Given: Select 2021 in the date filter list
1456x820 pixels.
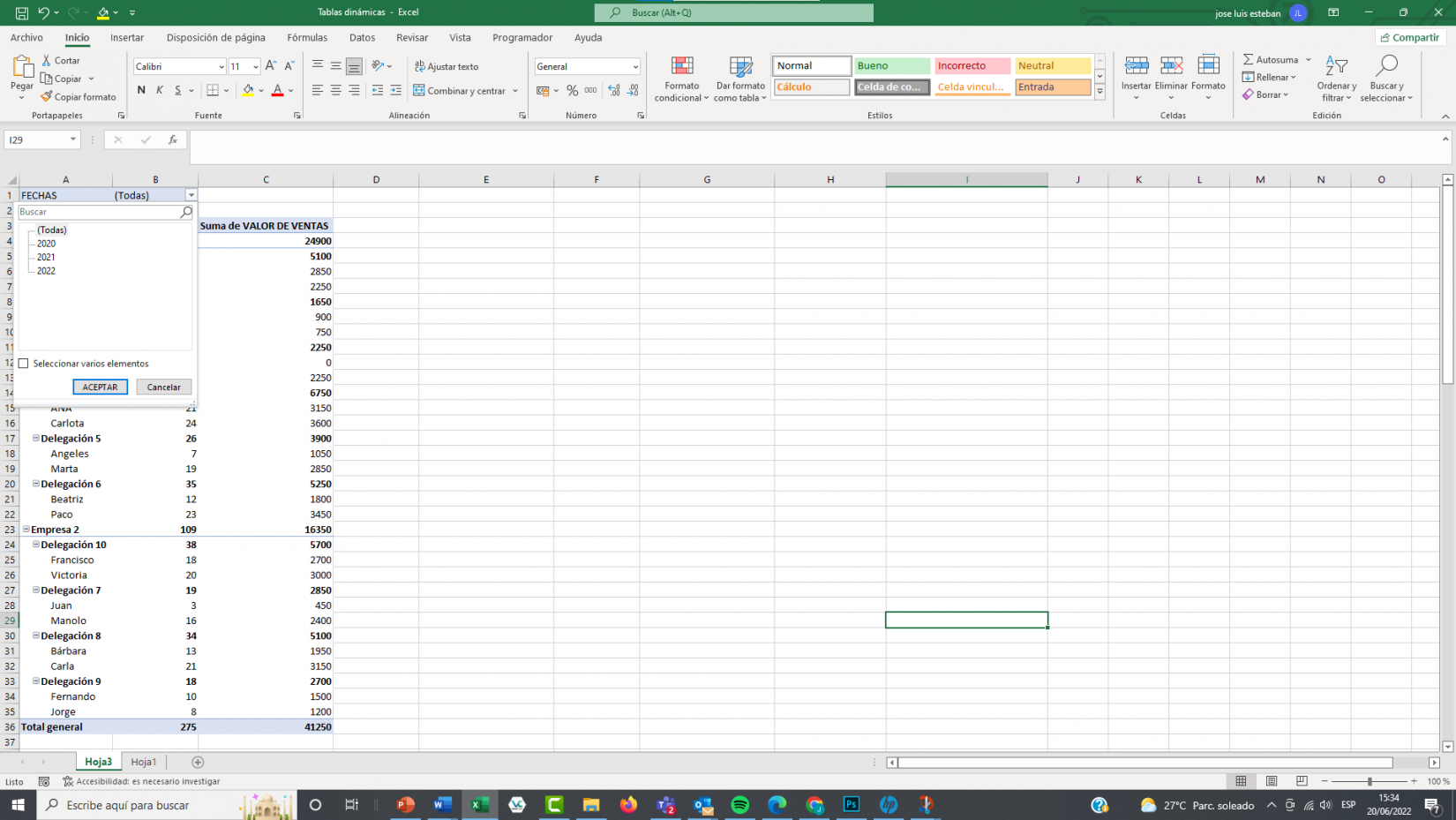Looking at the screenshot, I should tap(46, 257).
